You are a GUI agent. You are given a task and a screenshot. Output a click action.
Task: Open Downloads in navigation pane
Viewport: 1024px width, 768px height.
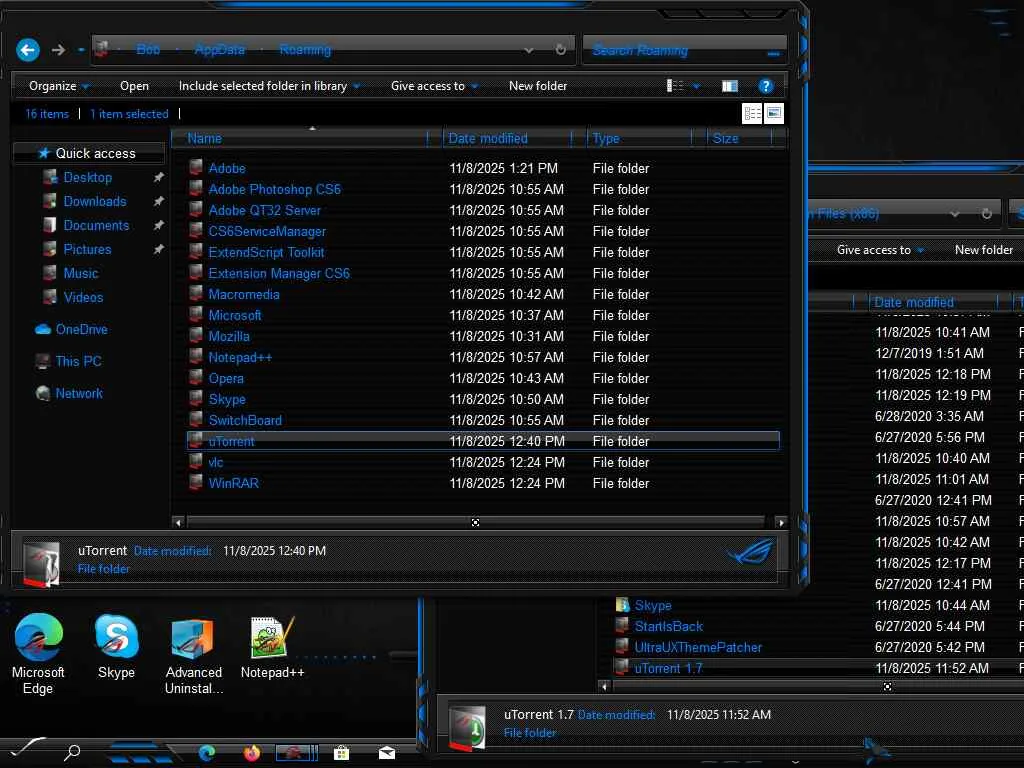pos(95,201)
